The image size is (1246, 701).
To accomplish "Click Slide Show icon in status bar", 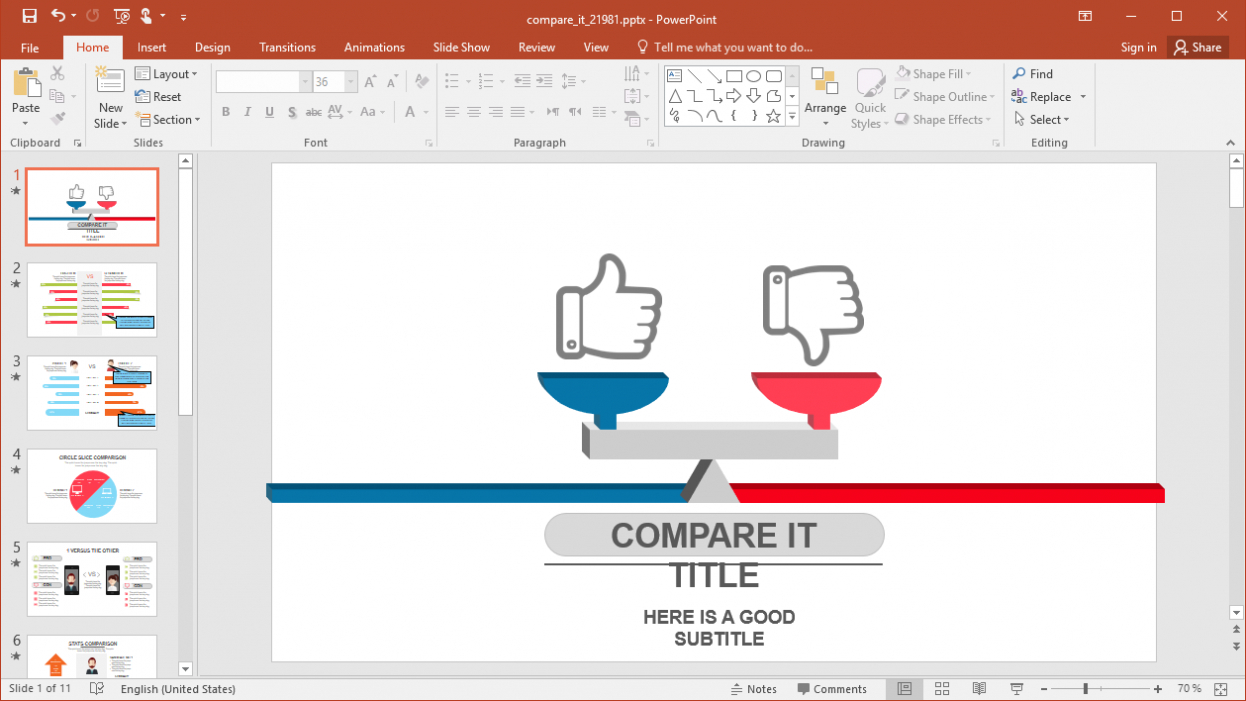I will point(1016,689).
